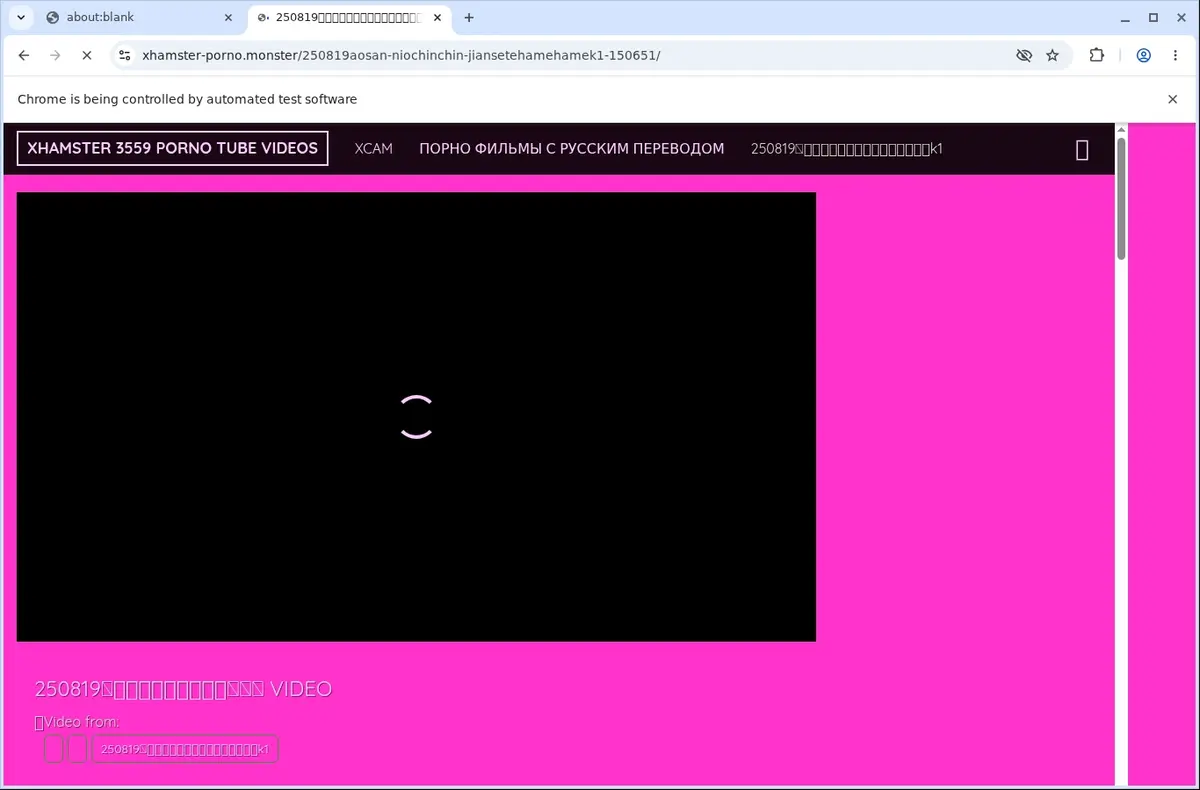1200x790 pixels.
Task: Open Chrome extensions puzzle icon
Action: click(1097, 56)
